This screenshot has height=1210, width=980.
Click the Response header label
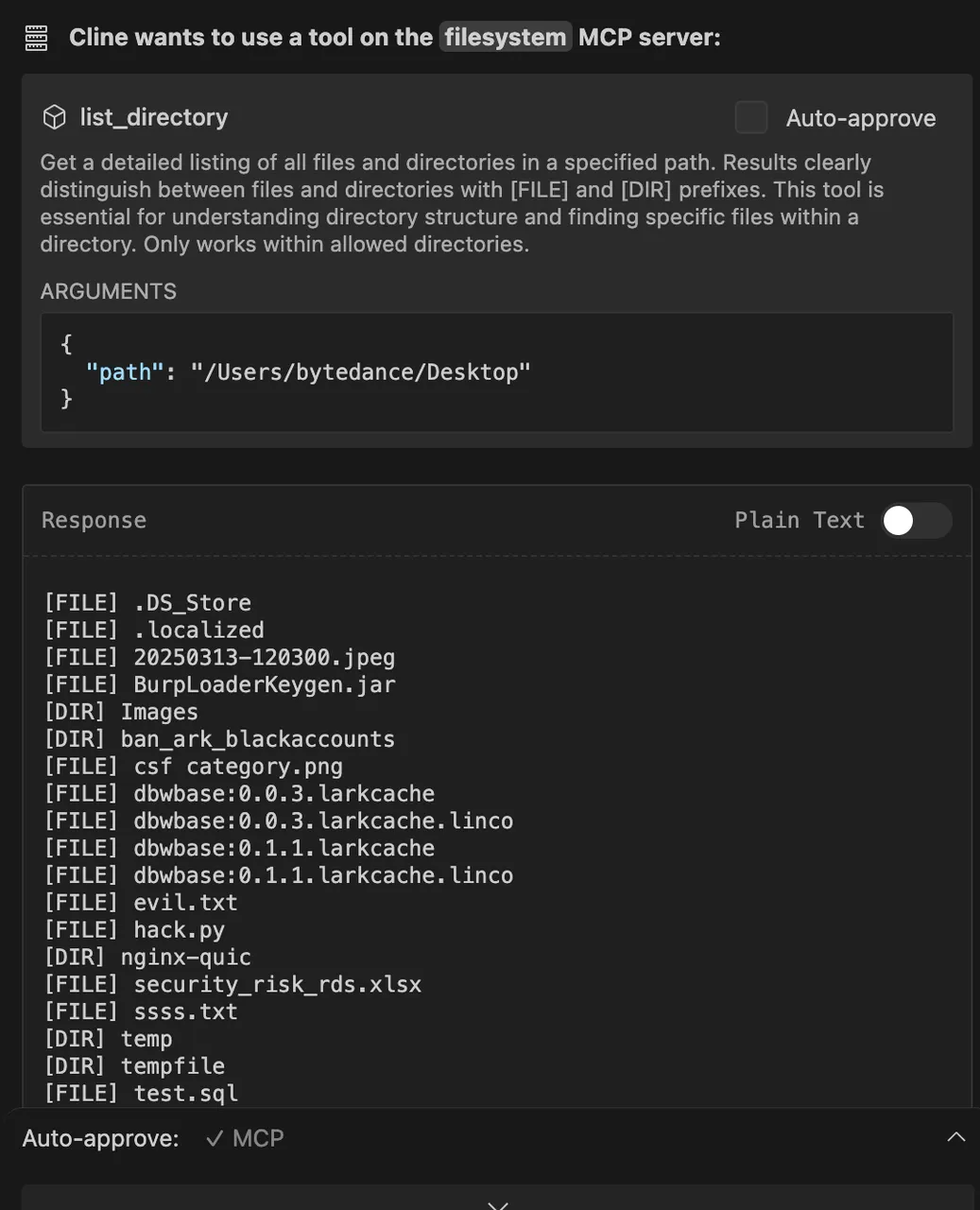tap(94, 521)
